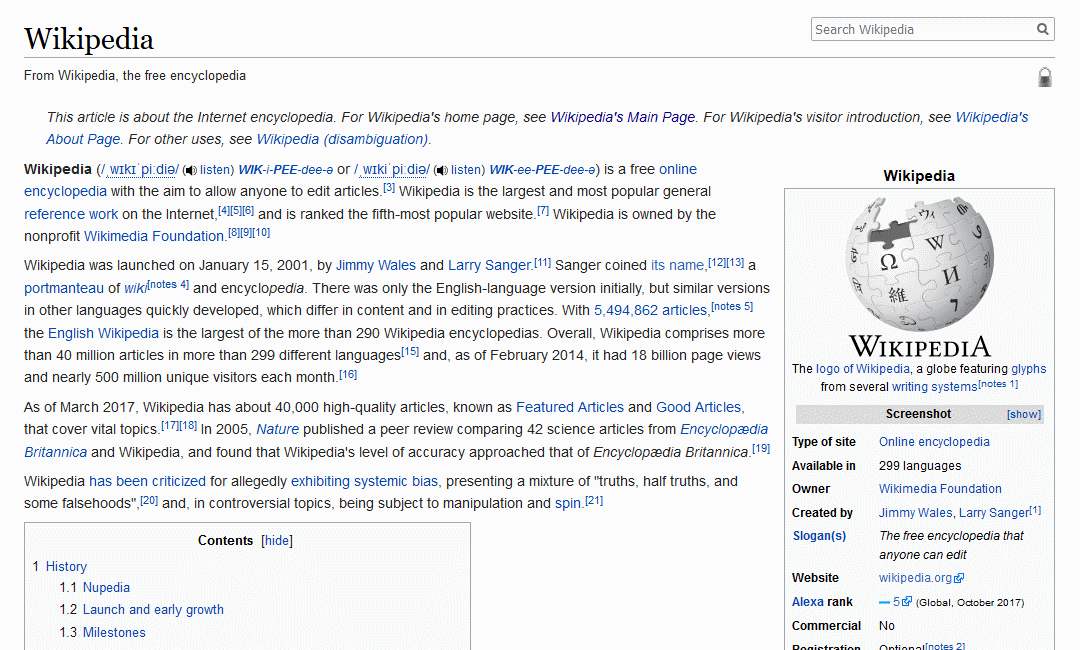
Task: Open Larry Sanger link in infobox Created by row
Action: [x=994, y=513]
